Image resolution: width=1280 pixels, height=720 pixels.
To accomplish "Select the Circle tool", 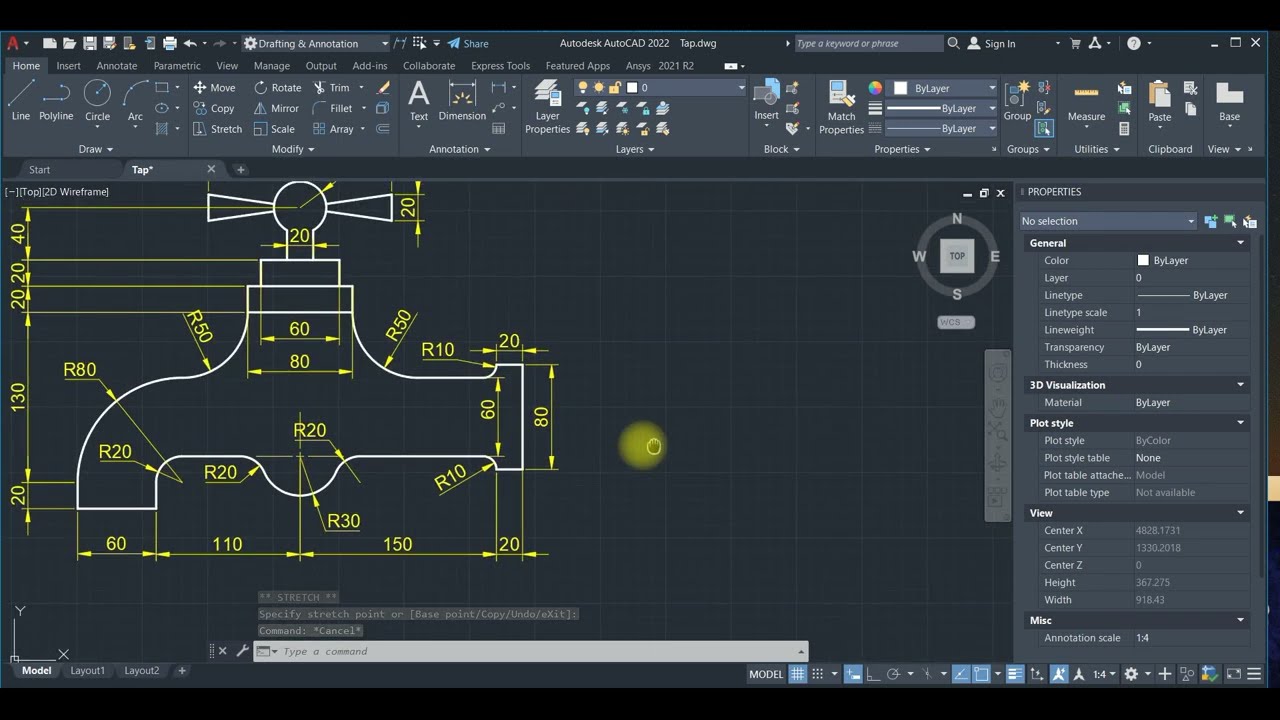I will 97,101.
